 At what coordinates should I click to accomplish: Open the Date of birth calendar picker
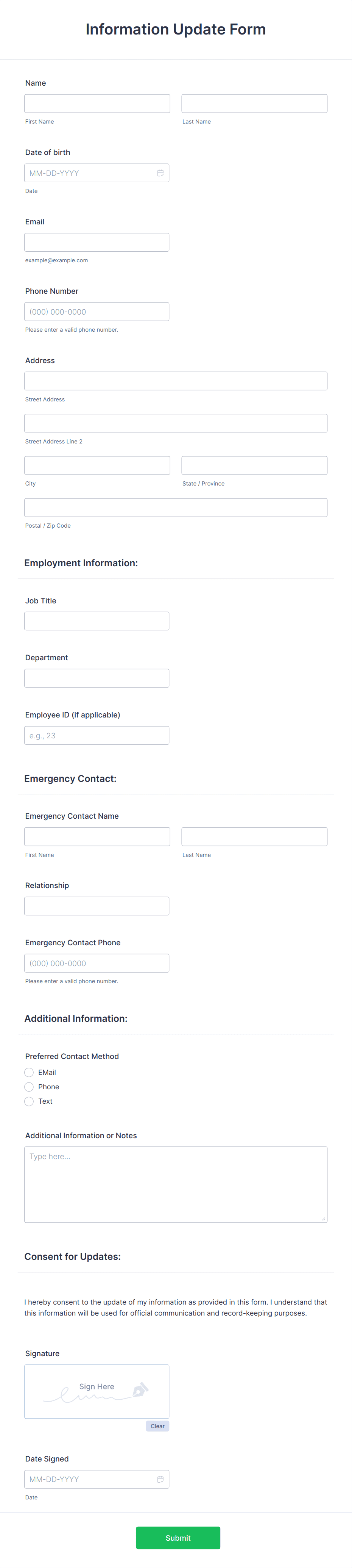tap(160, 173)
